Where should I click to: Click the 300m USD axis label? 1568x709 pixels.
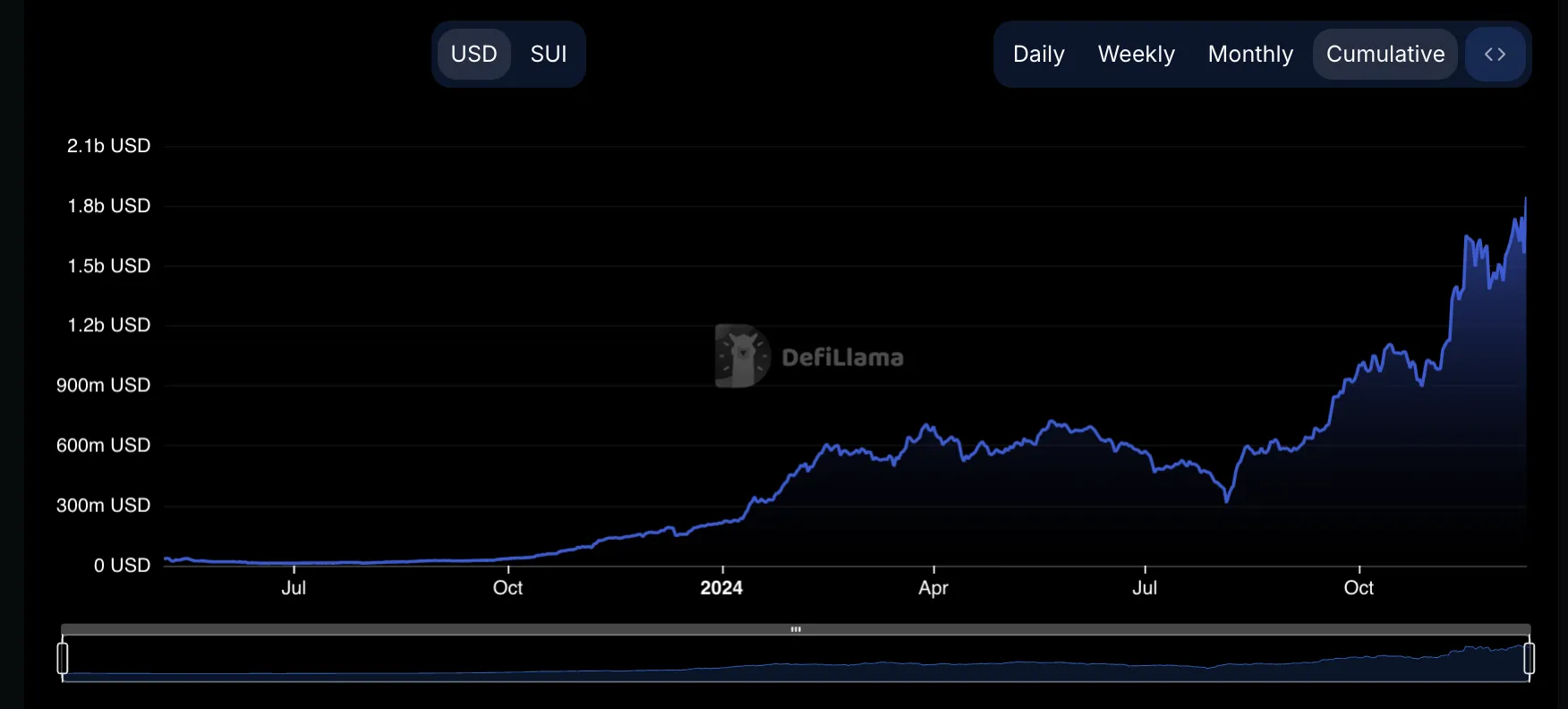pos(103,505)
